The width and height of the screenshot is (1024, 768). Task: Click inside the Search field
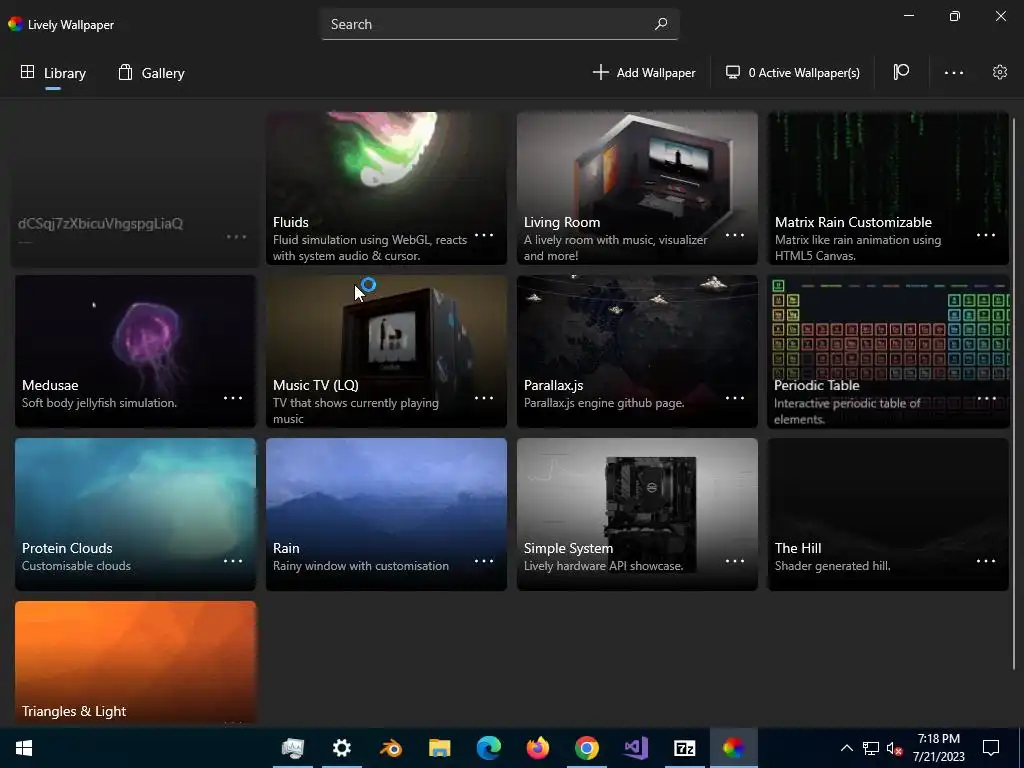tap(500, 24)
